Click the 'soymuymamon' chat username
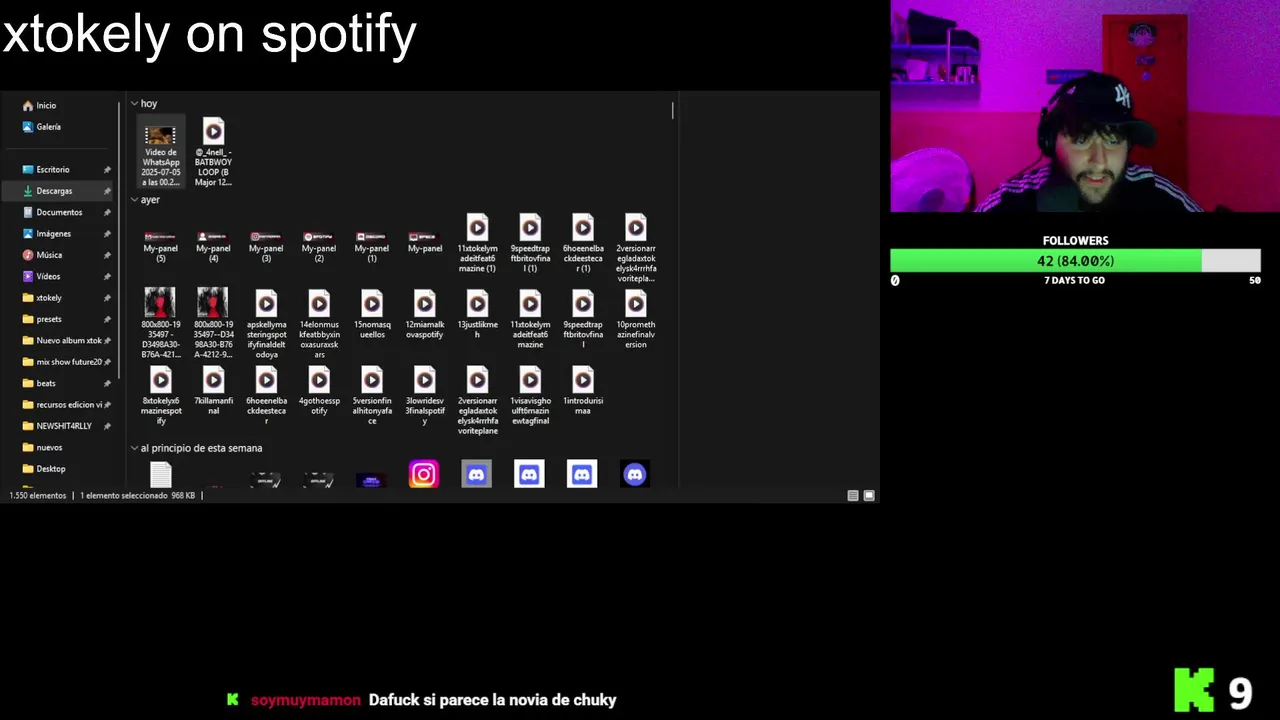The height and width of the screenshot is (720, 1280). pyautogui.click(x=306, y=700)
